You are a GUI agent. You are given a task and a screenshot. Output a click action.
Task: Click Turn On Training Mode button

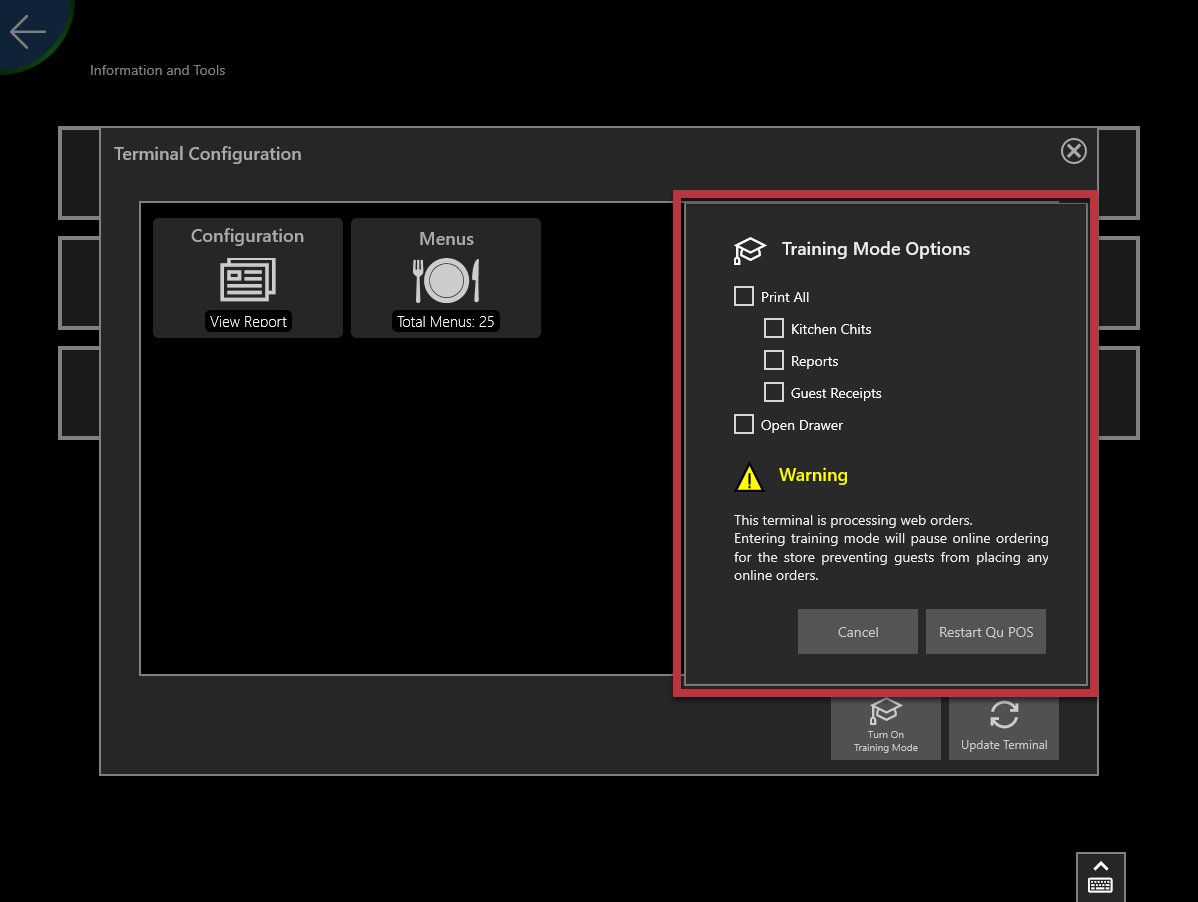886,728
